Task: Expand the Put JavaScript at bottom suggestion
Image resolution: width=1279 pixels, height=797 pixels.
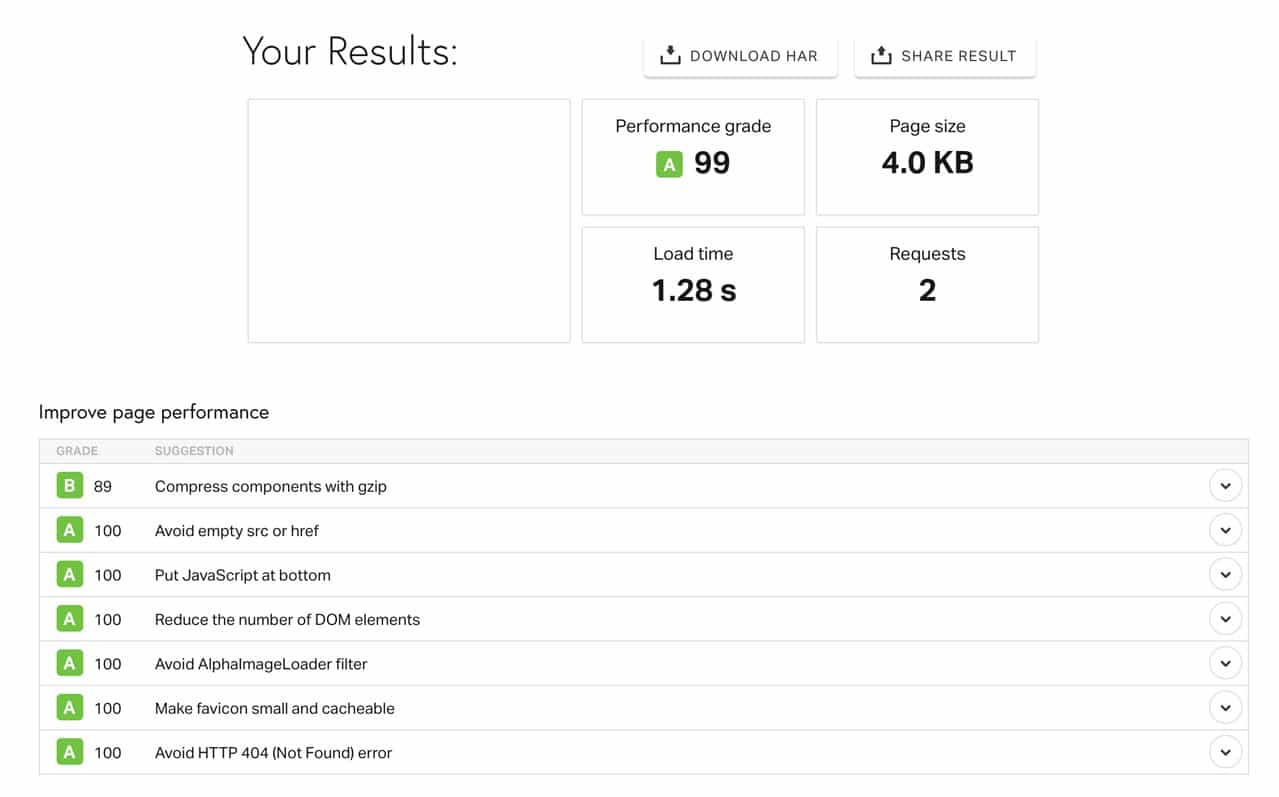Action: pyautogui.click(x=1225, y=574)
